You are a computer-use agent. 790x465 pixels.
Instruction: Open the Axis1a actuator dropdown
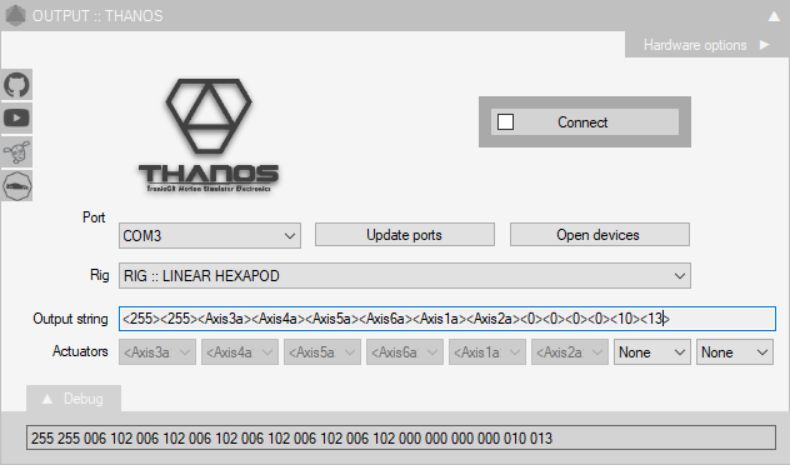(x=488, y=352)
